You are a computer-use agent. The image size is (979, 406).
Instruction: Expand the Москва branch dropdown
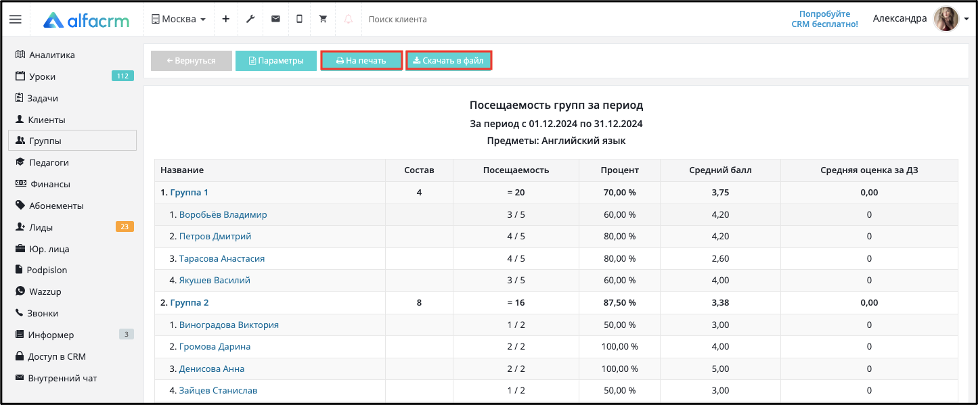pos(179,19)
